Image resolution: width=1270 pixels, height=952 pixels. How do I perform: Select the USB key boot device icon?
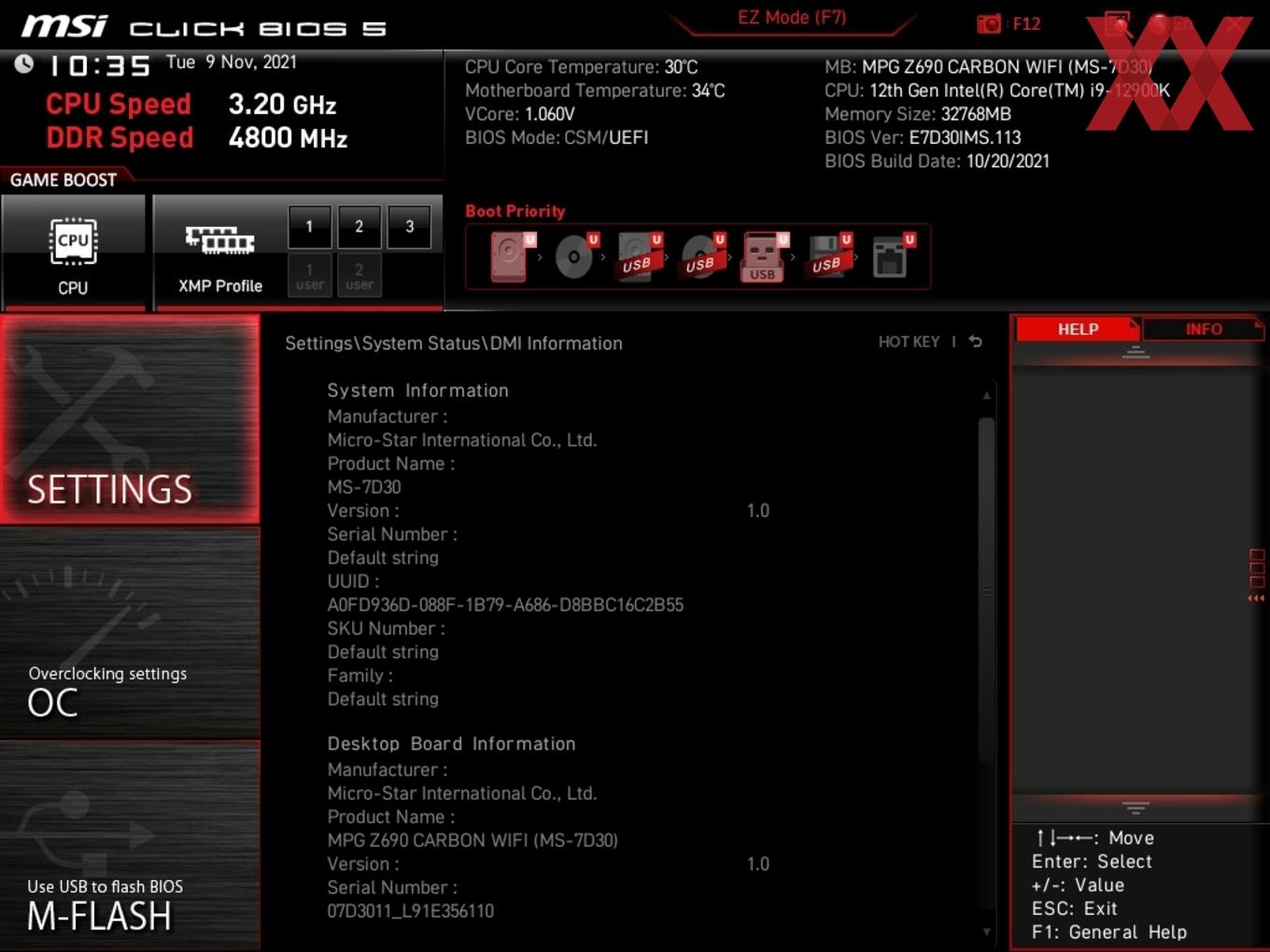[x=765, y=257]
